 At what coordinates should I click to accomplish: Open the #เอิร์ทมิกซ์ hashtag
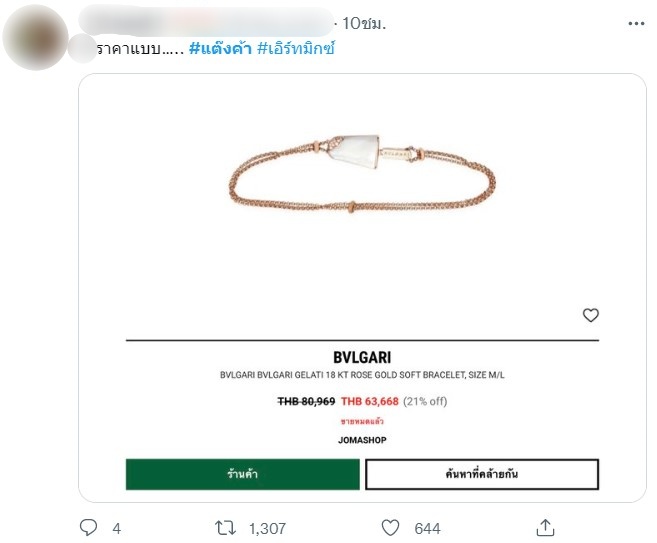(x=301, y=49)
